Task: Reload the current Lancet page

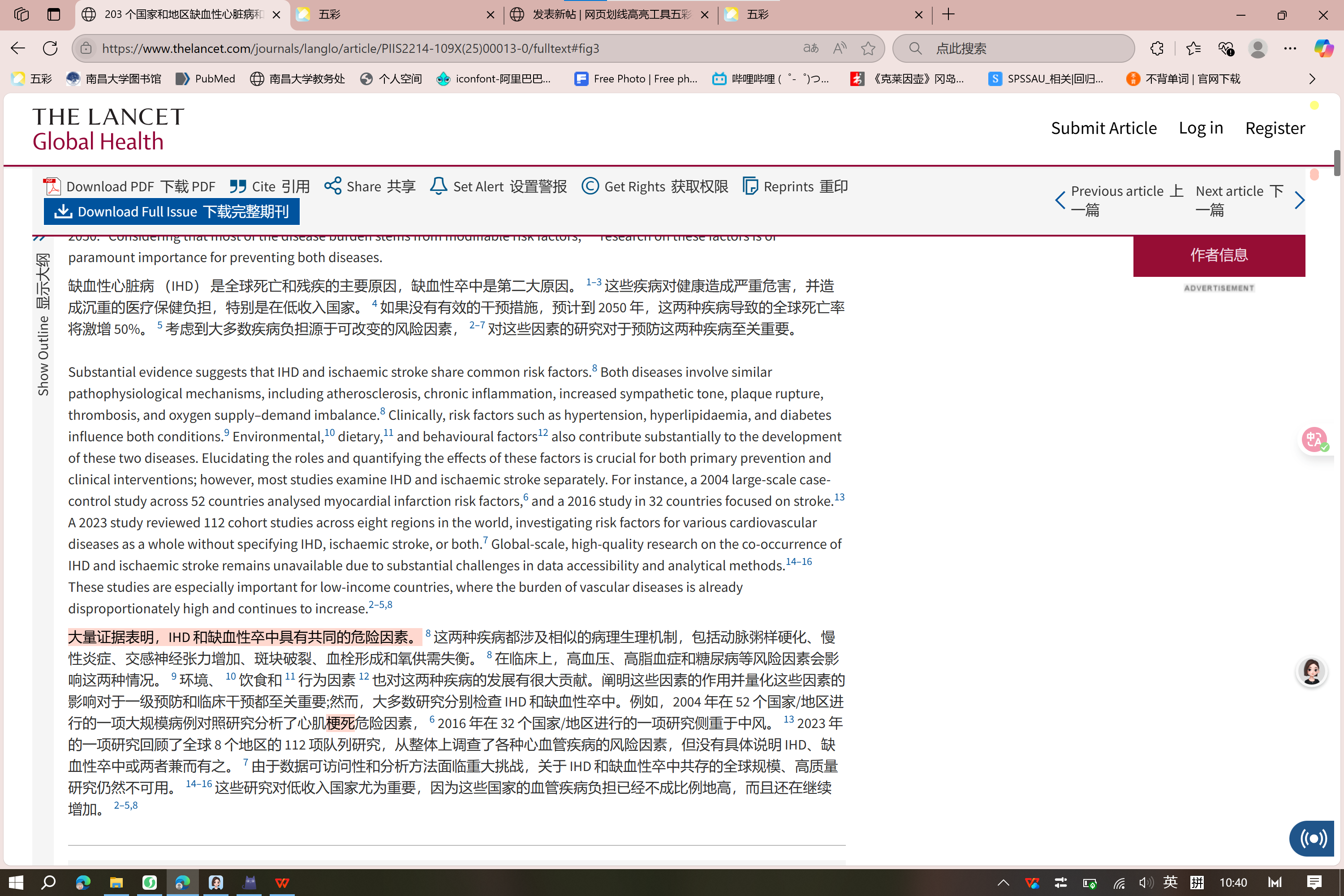Action: pyautogui.click(x=50, y=48)
